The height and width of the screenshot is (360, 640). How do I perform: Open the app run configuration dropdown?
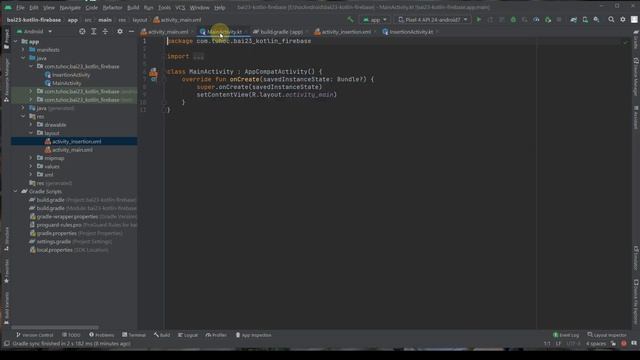375,20
